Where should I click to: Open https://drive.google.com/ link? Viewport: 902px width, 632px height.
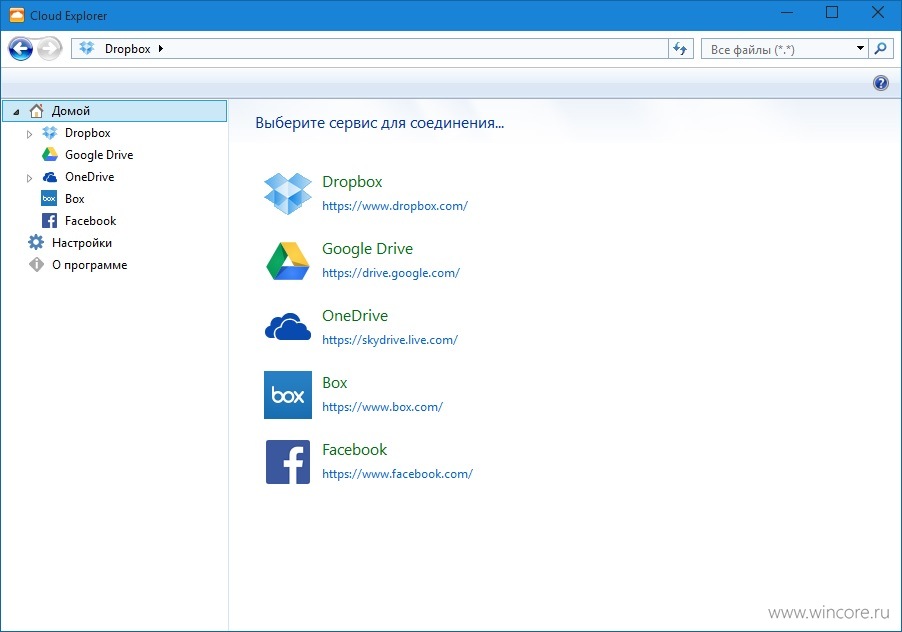[x=391, y=273]
